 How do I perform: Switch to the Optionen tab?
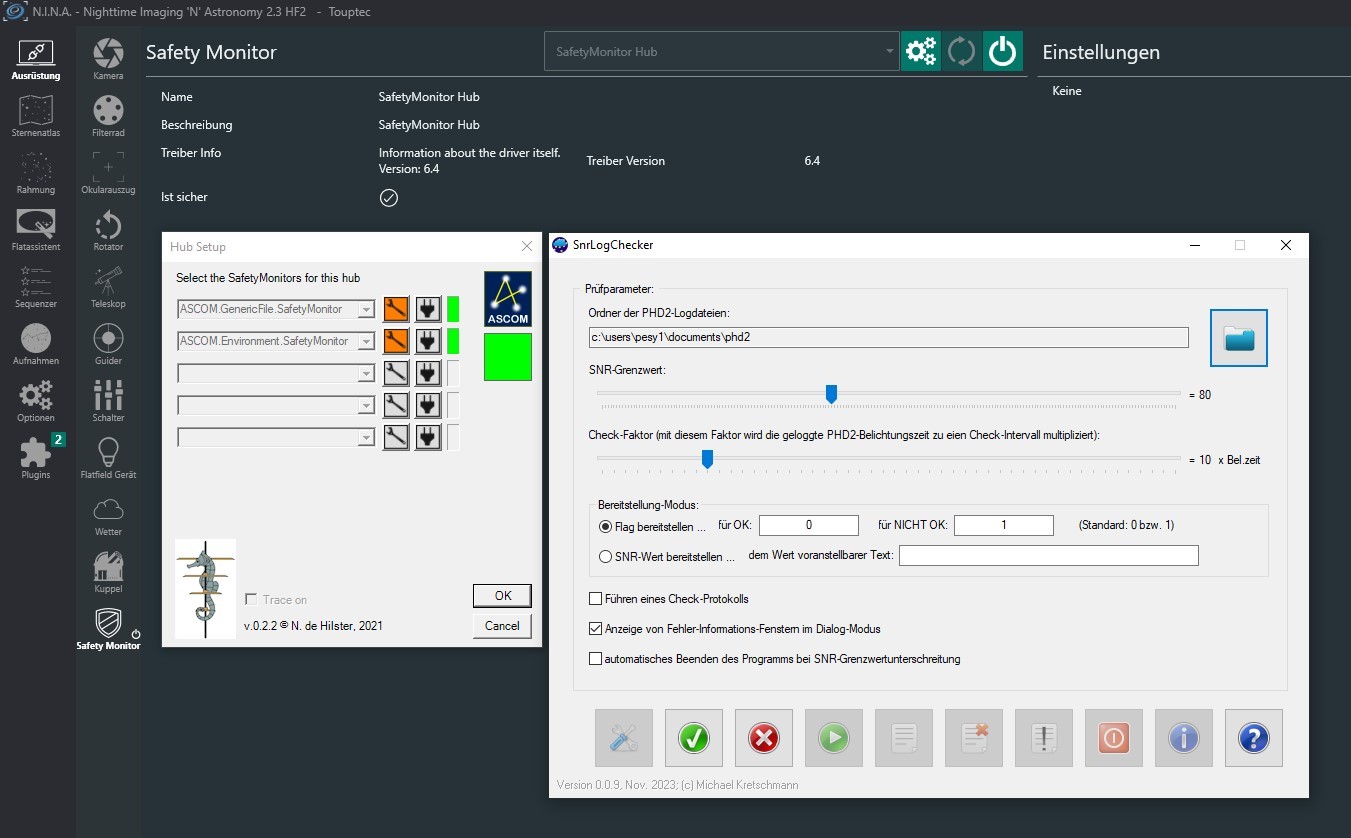click(x=36, y=401)
